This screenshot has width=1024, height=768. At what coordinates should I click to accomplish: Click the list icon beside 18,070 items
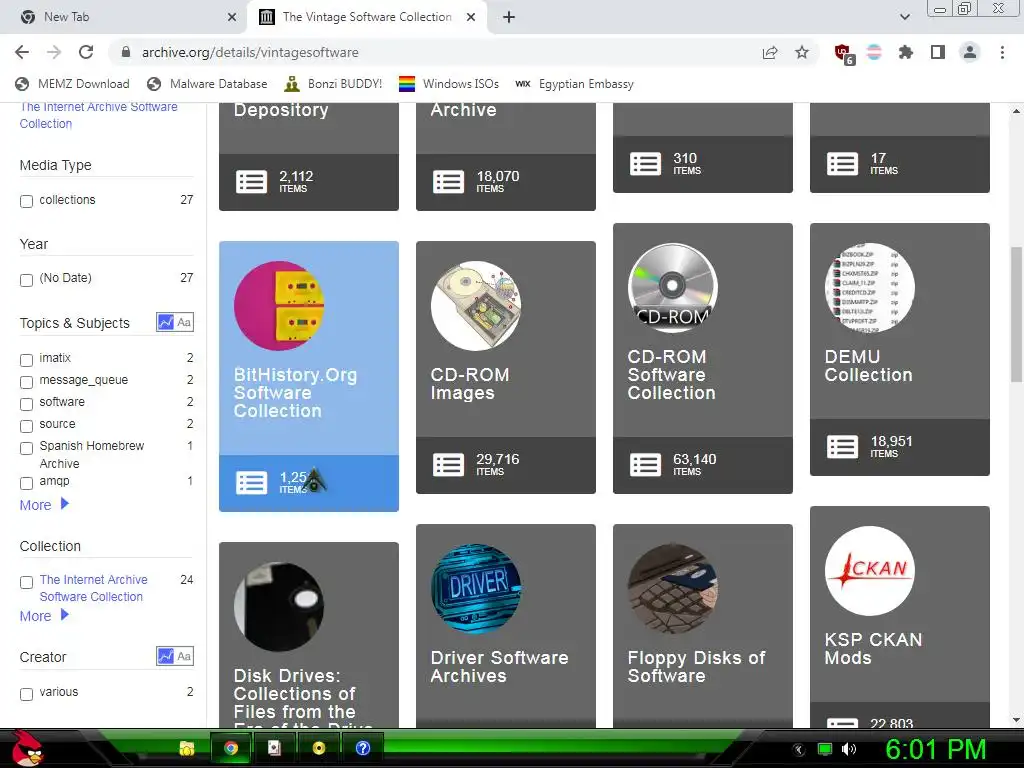(x=449, y=182)
